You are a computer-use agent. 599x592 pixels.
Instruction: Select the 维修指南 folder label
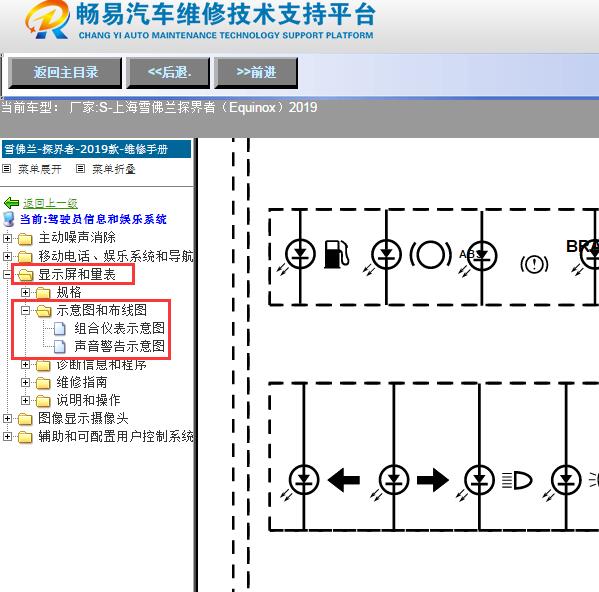pyautogui.click(x=82, y=382)
